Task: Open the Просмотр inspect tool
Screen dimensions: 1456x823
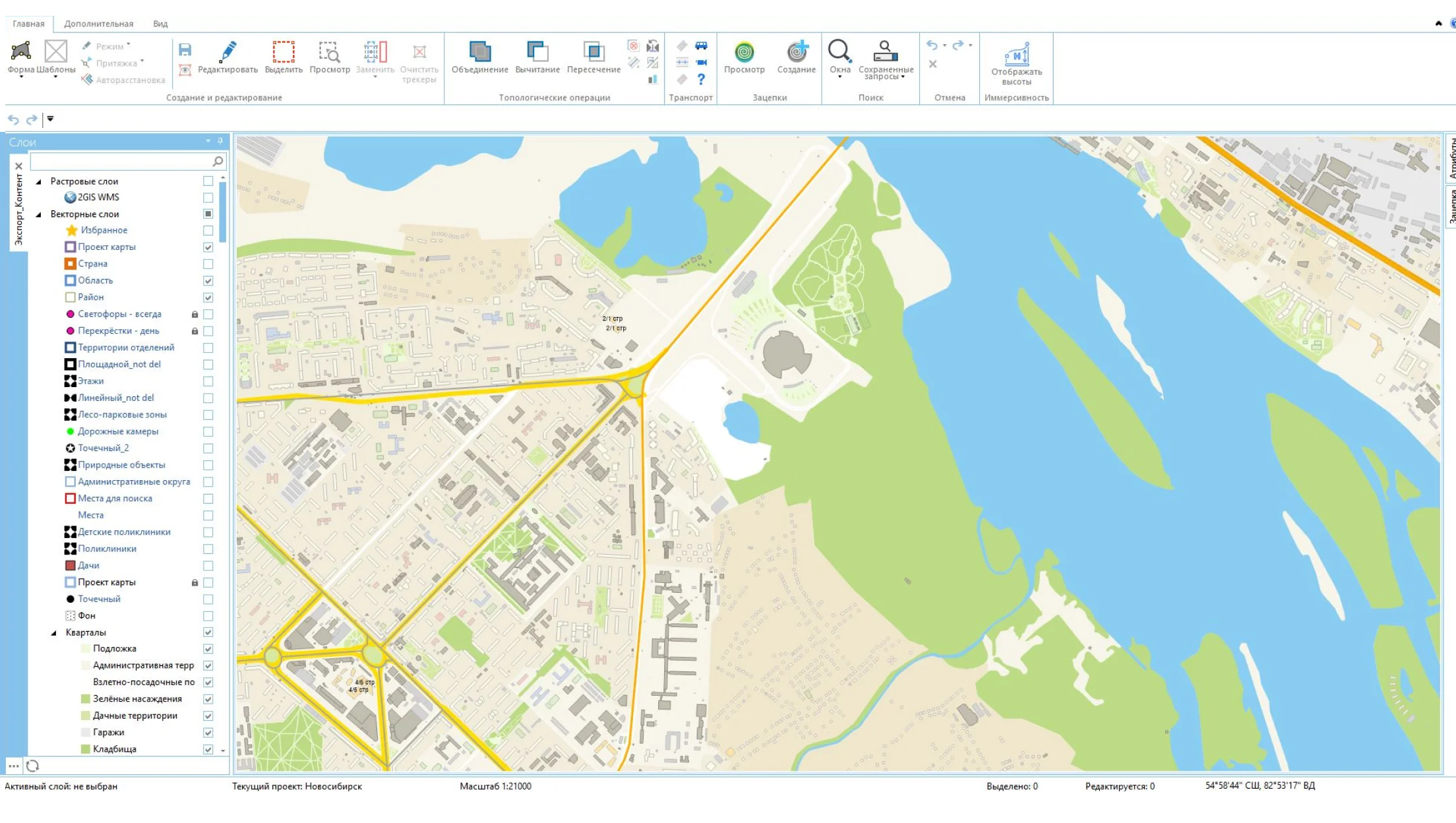Action: pos(330,57)
